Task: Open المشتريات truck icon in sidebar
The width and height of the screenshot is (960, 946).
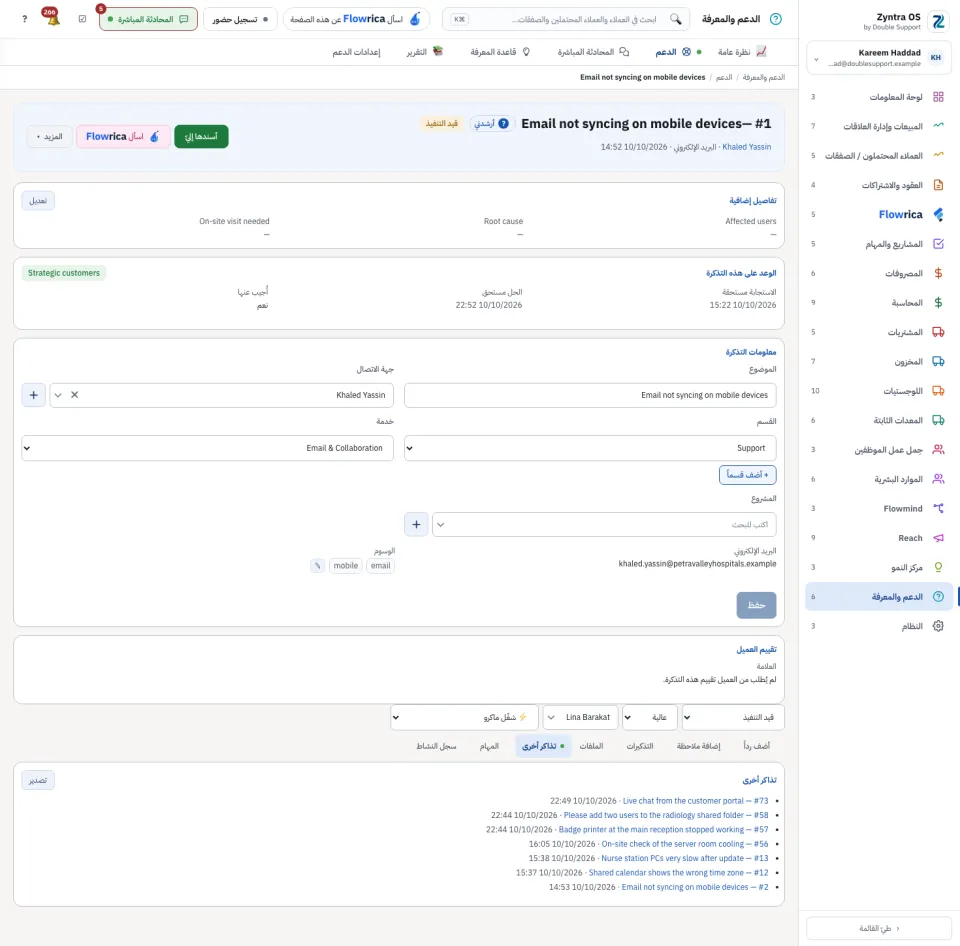Action: (x=938, y=332)
